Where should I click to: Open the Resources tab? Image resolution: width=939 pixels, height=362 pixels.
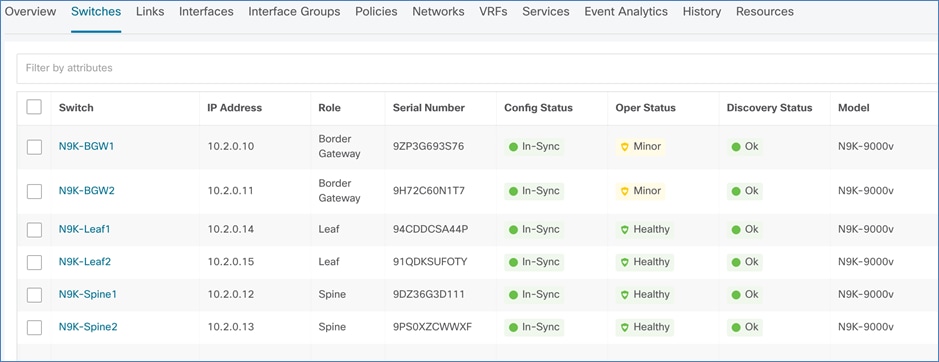(x=765, y=11)
